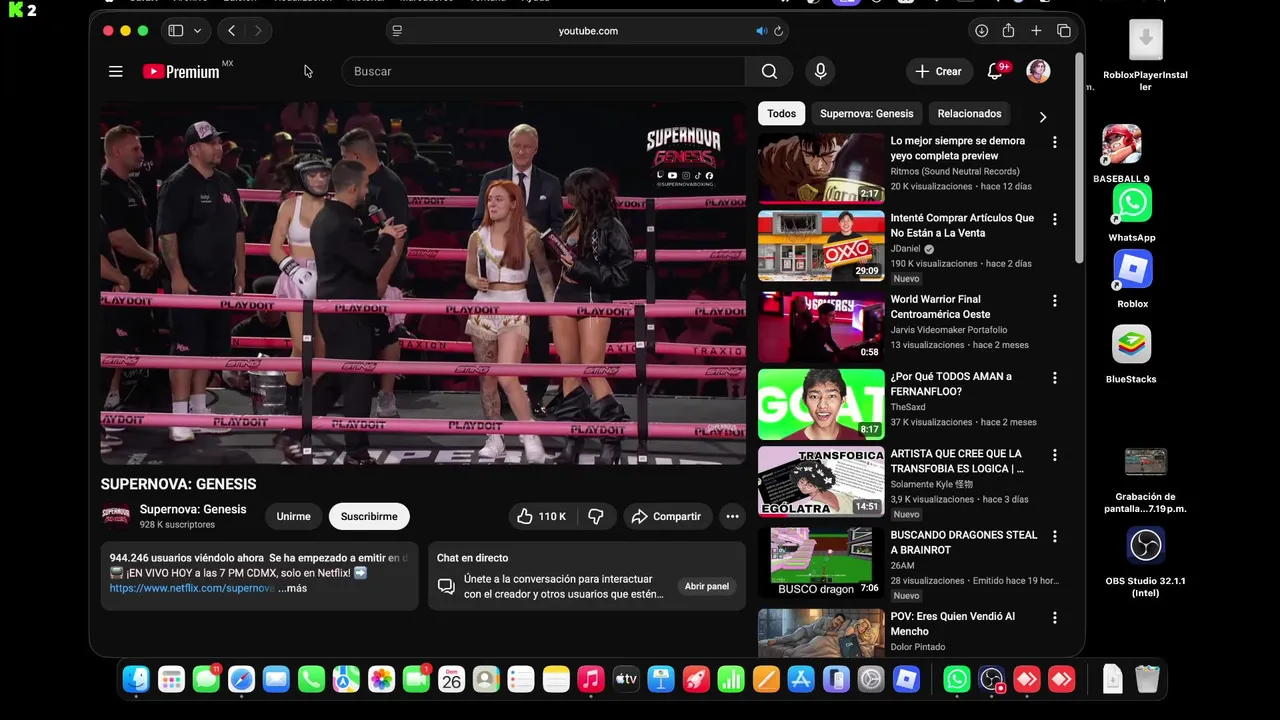The height and width of the screenshot is (720, 1280).
Task: Start voice search with microphone icon
Action: [x=820, y=71]
